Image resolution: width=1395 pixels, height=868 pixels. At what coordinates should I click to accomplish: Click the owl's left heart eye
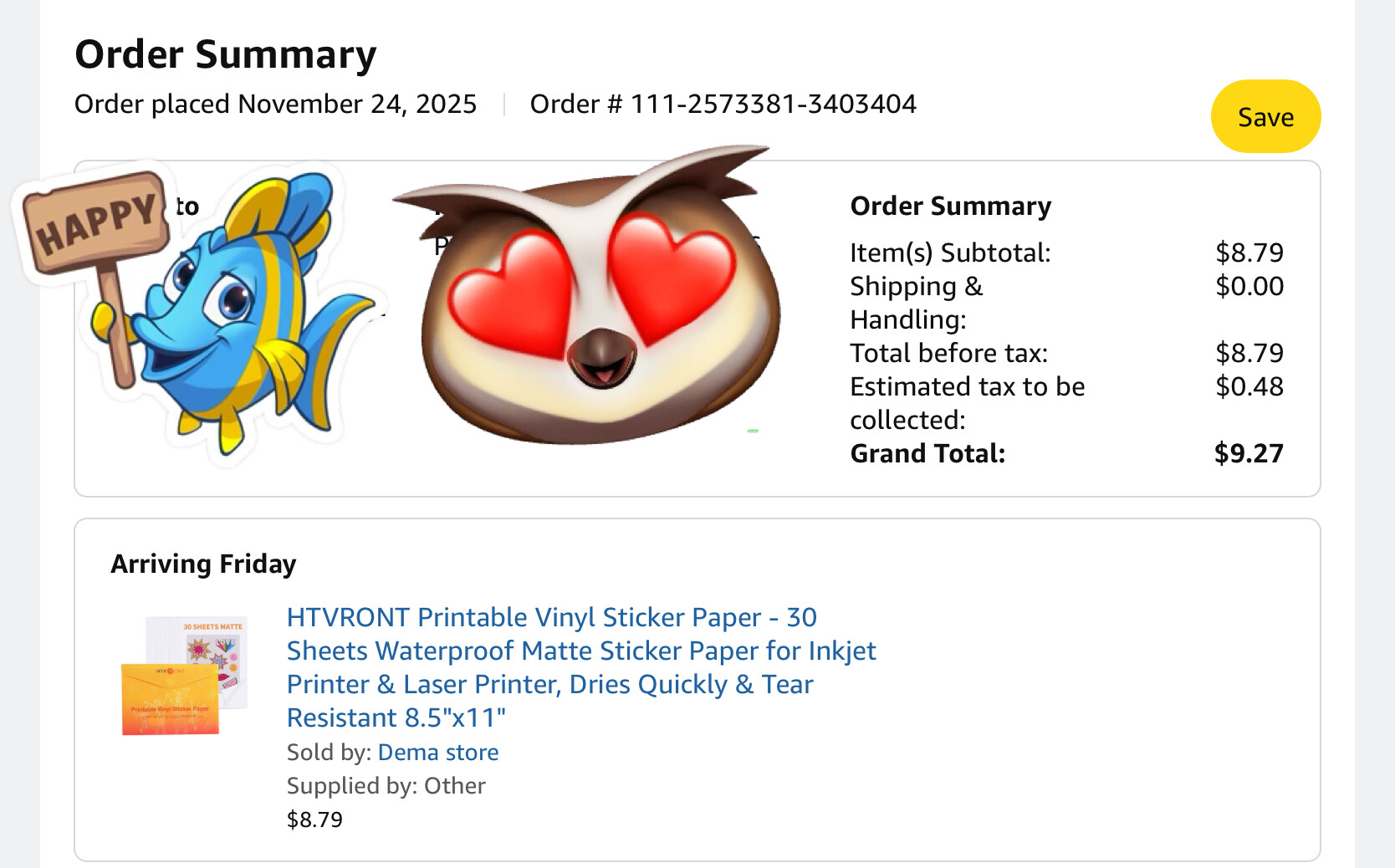point(512,293)
